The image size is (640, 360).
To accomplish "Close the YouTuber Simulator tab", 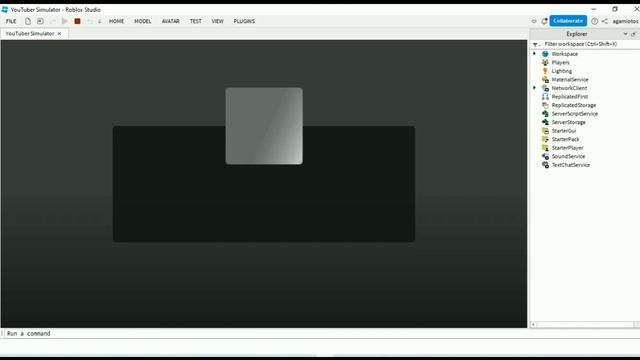I will (x=60, y=33).
